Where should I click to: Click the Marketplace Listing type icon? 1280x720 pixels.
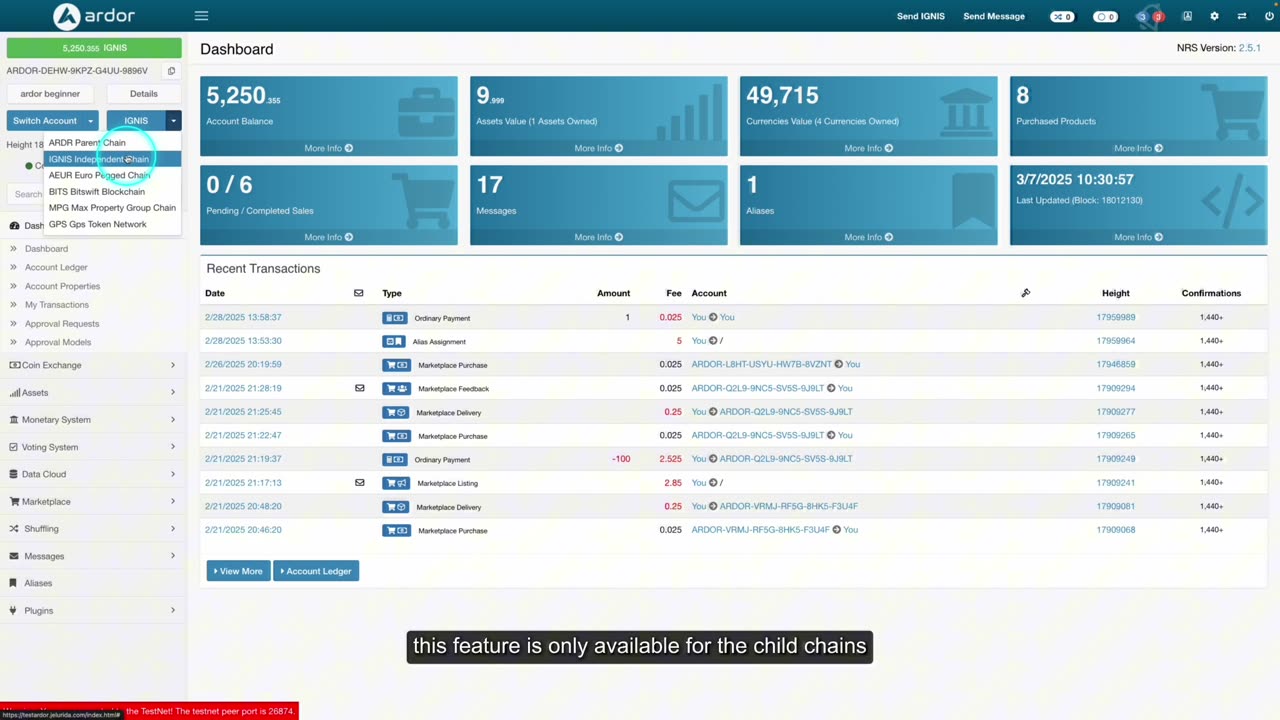tap(396, 483)
